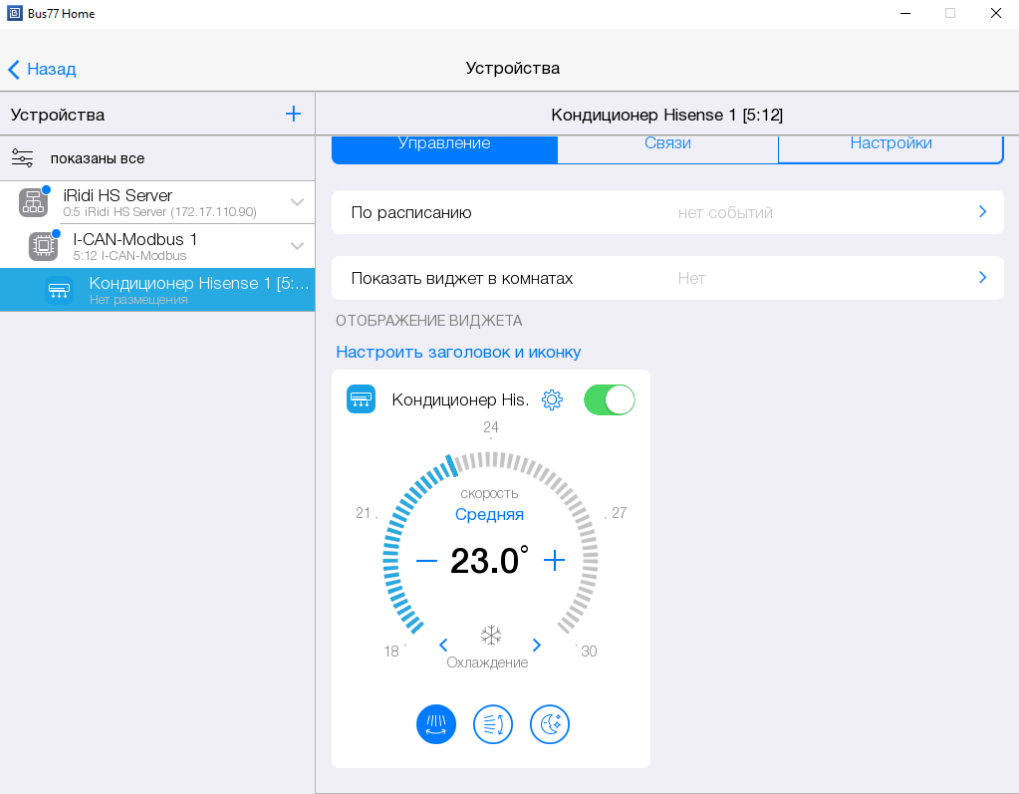This screenshot has height=794, width=1019.
Task: Toggle the vertical swing louver button
Action: tap(493, 724)
